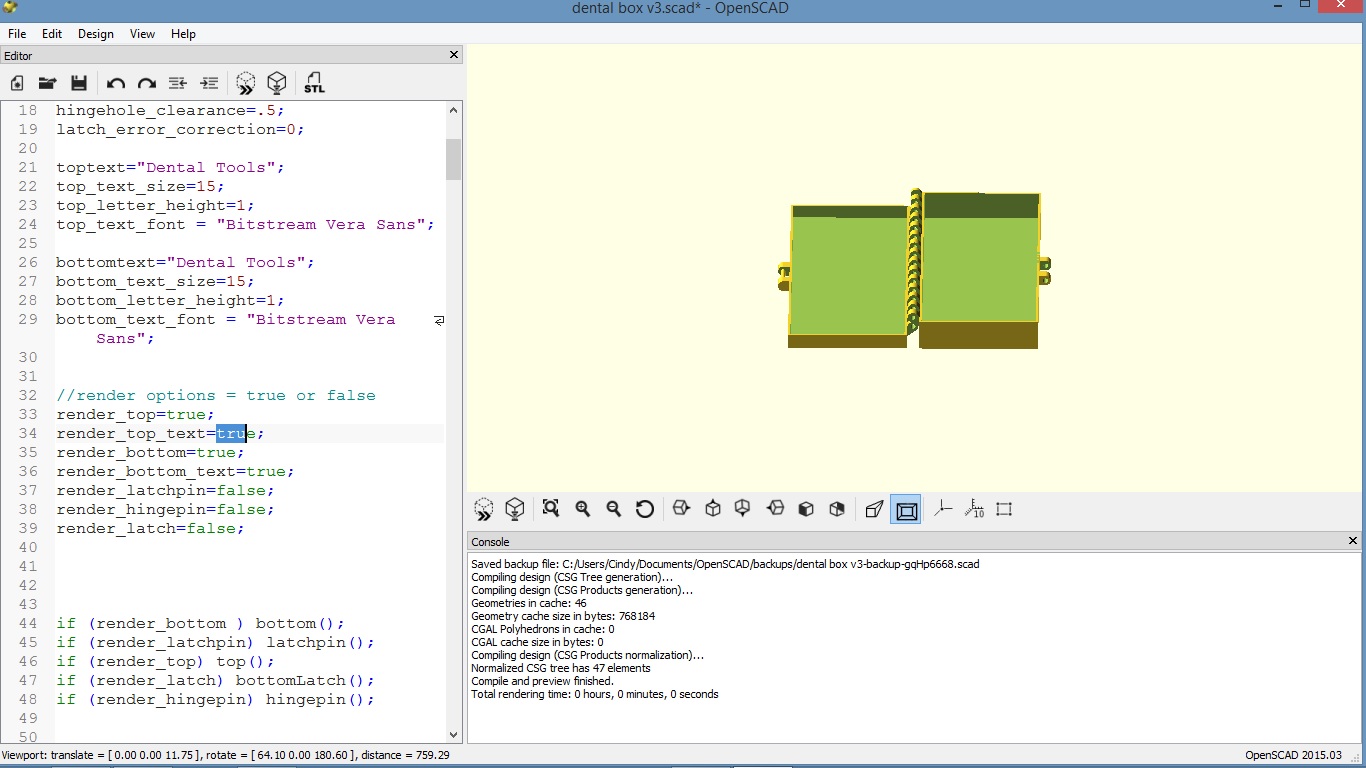Click the Editor panel title
The height and width of the screenshot is (768, 1366).
tap(18, 55)
